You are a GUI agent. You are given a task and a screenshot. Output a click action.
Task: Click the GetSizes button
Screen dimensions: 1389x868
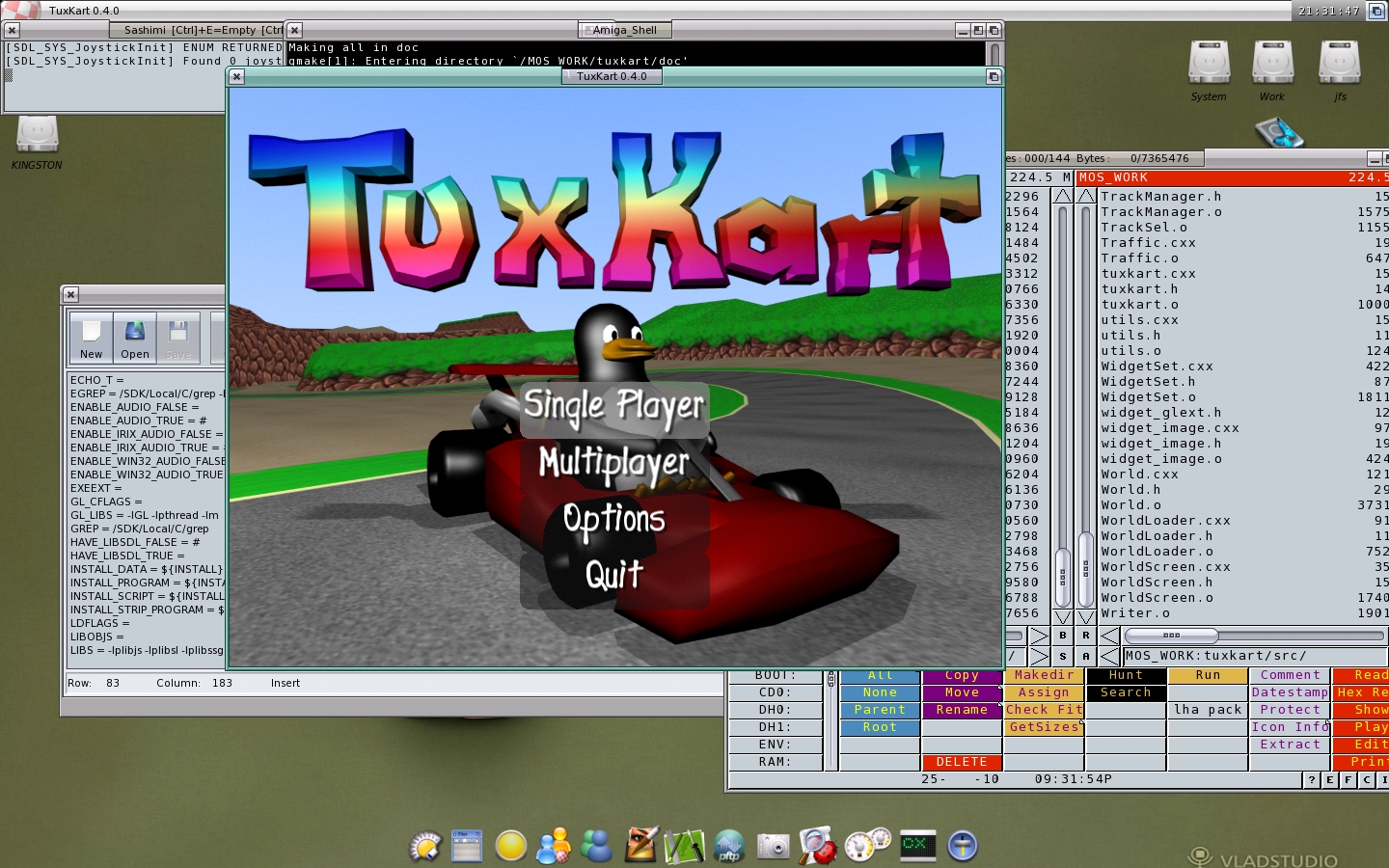coord(1044,727)
